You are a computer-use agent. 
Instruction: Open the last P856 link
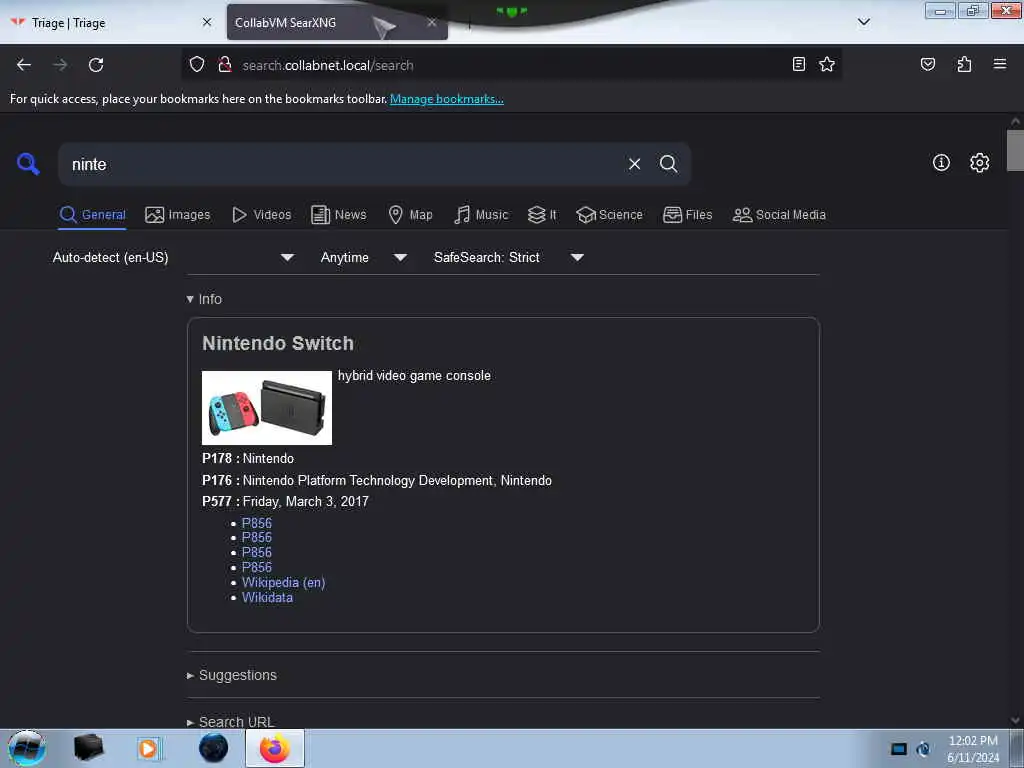[257, 568]
